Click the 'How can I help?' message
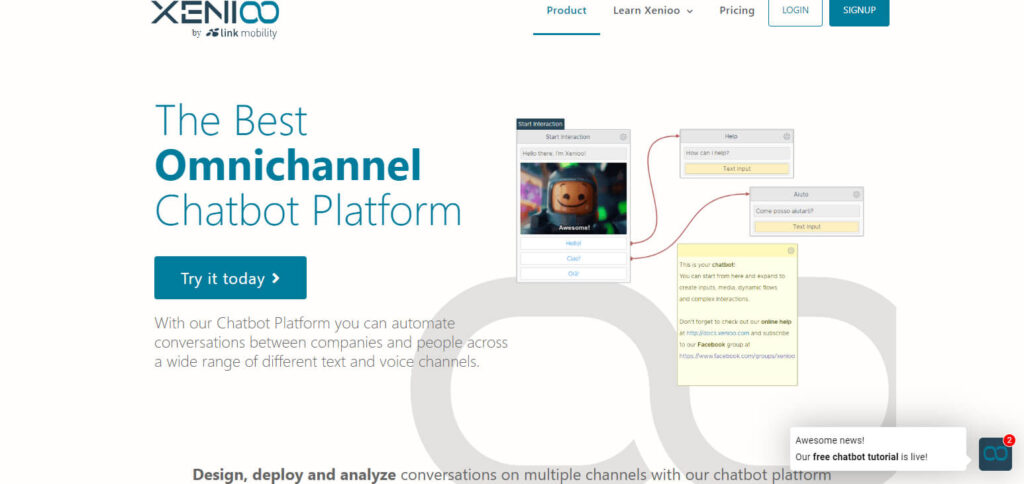The image size is (1024, 484). coord(737,153)
